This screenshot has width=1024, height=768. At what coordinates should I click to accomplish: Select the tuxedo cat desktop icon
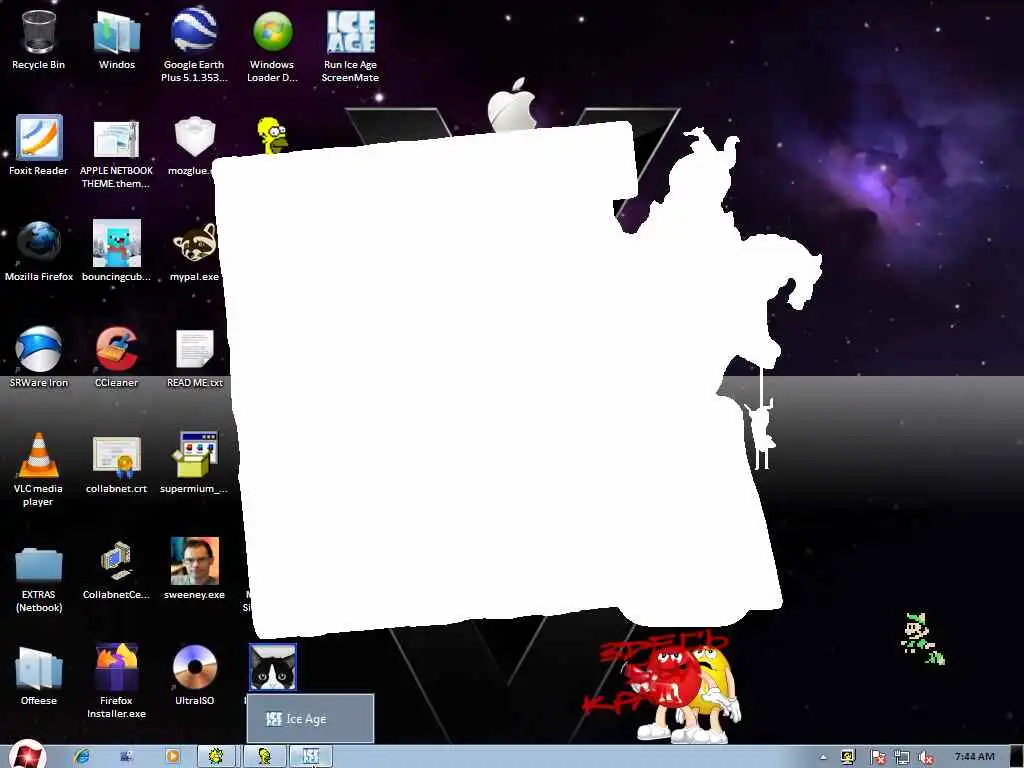click(x=272, y=667)
